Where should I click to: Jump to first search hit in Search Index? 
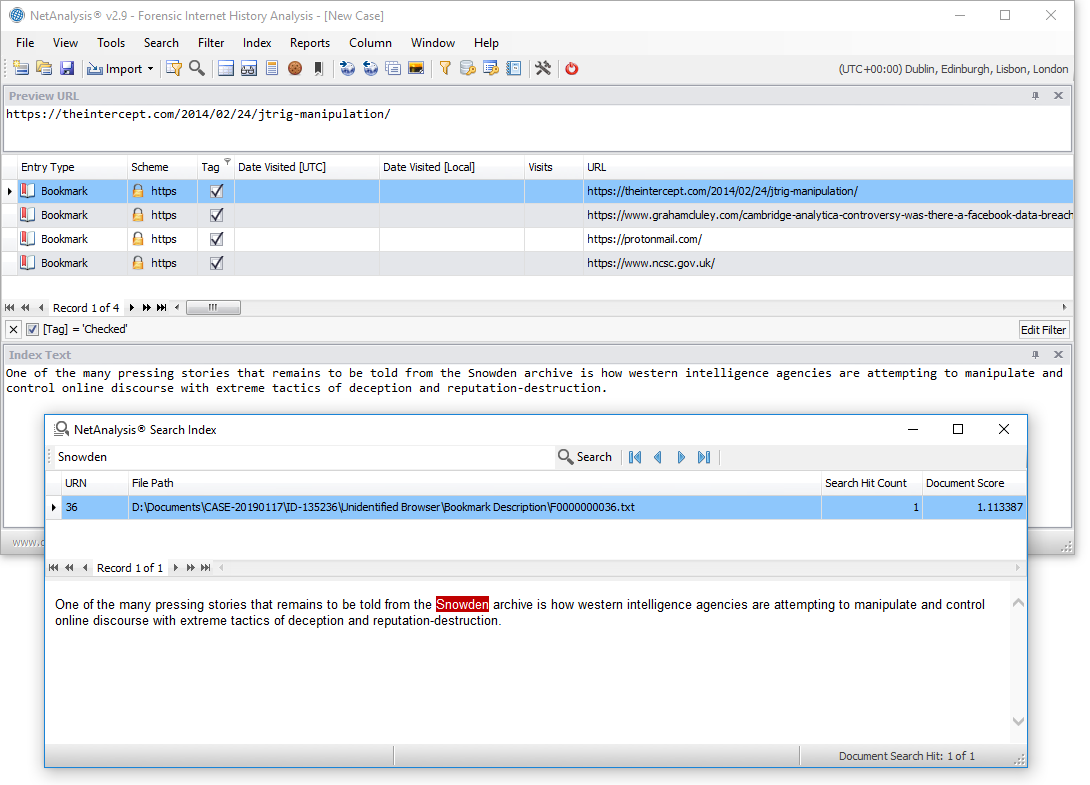click(635, 457)
